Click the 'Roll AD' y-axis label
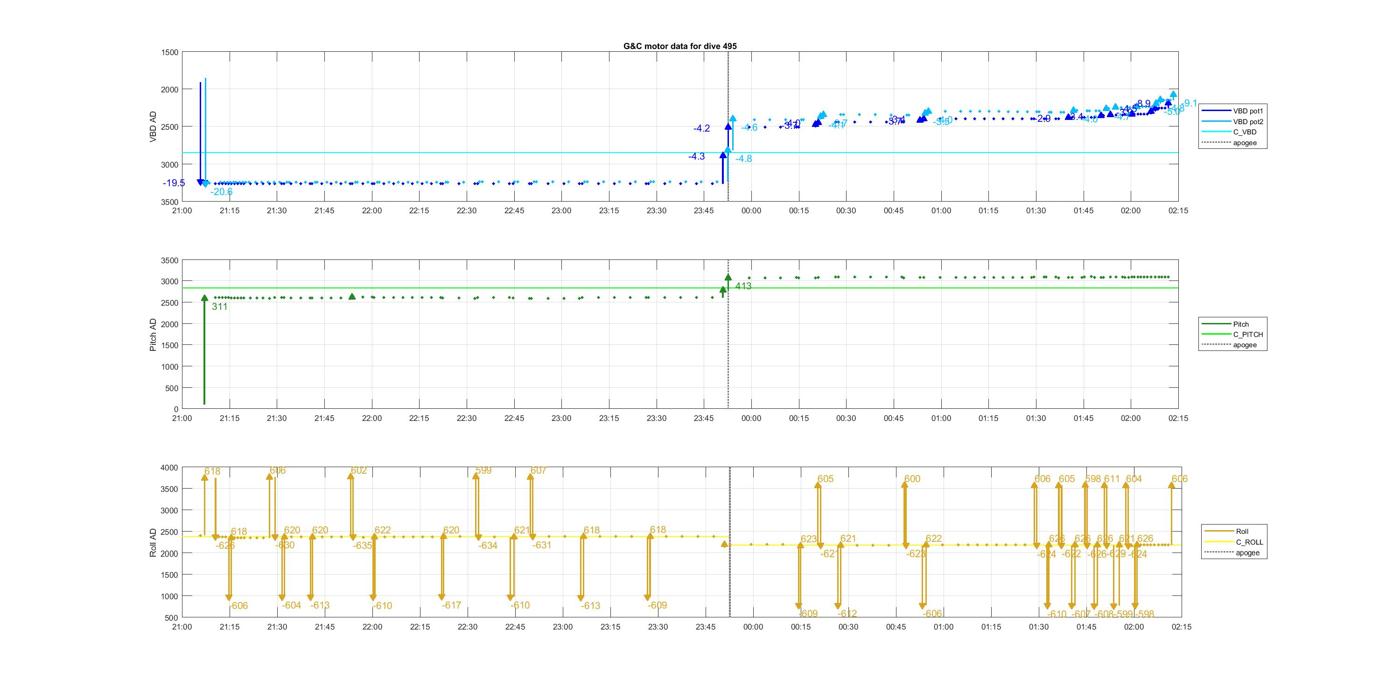This screenshot has height=693, width=1400. (x=154, y=542)
